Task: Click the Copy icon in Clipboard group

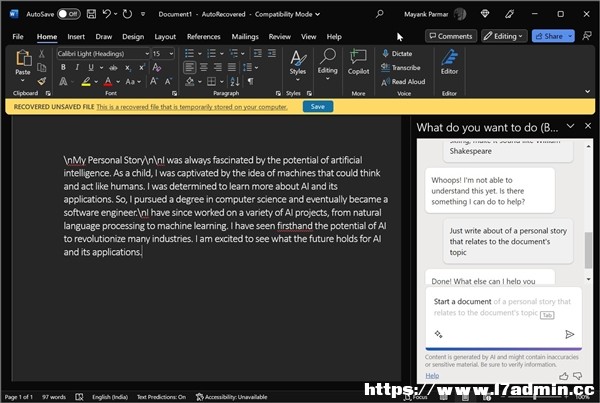Action: click(x=42, y=67)
